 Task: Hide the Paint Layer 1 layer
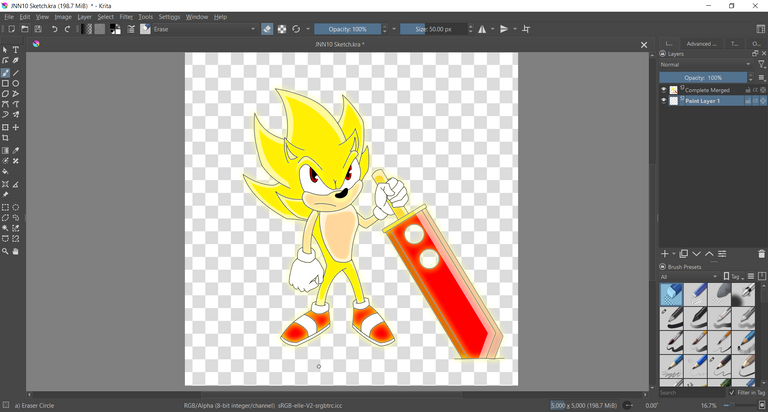[664, 101]
